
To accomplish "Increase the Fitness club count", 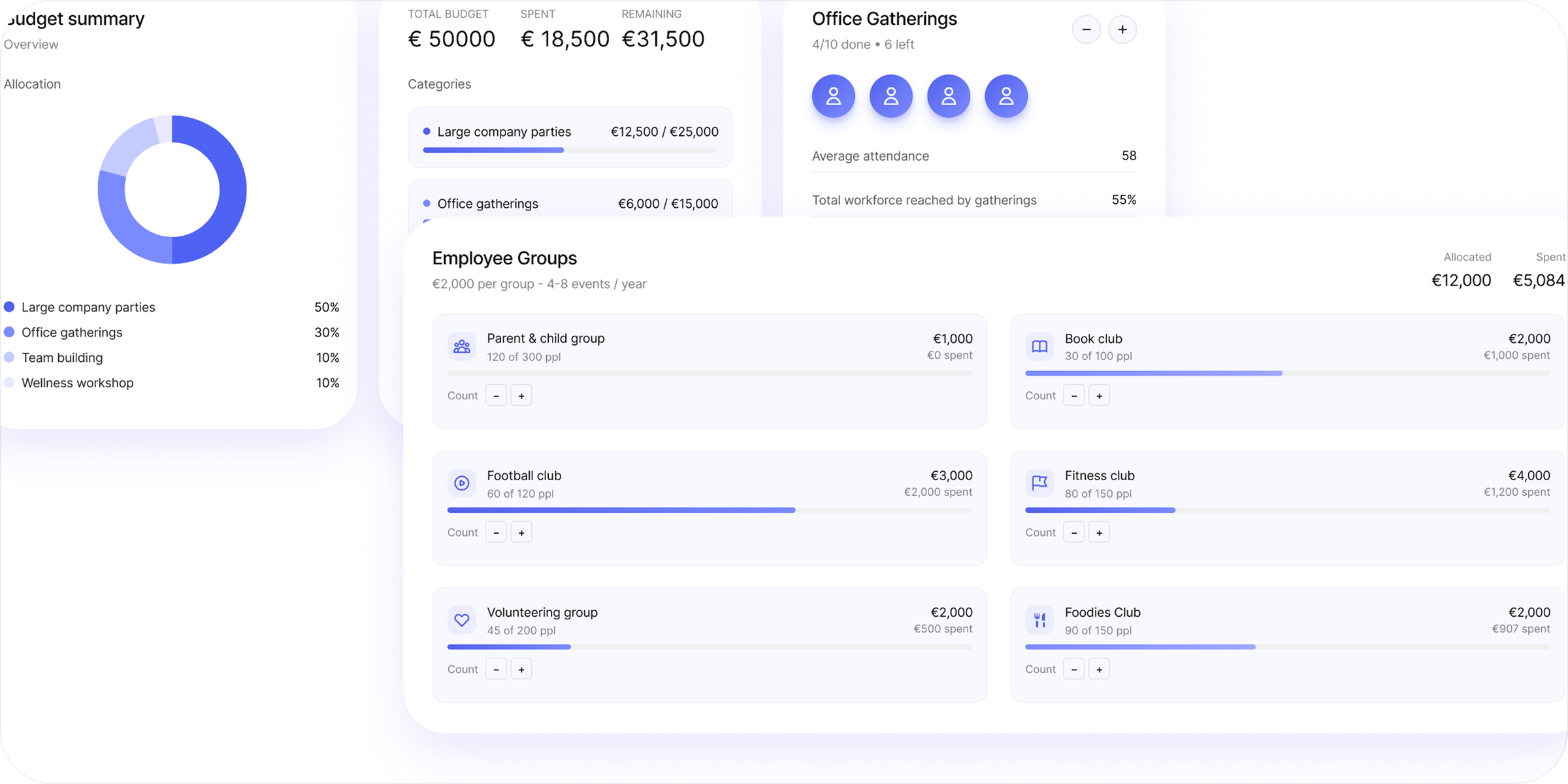I will click(1100, 532).
